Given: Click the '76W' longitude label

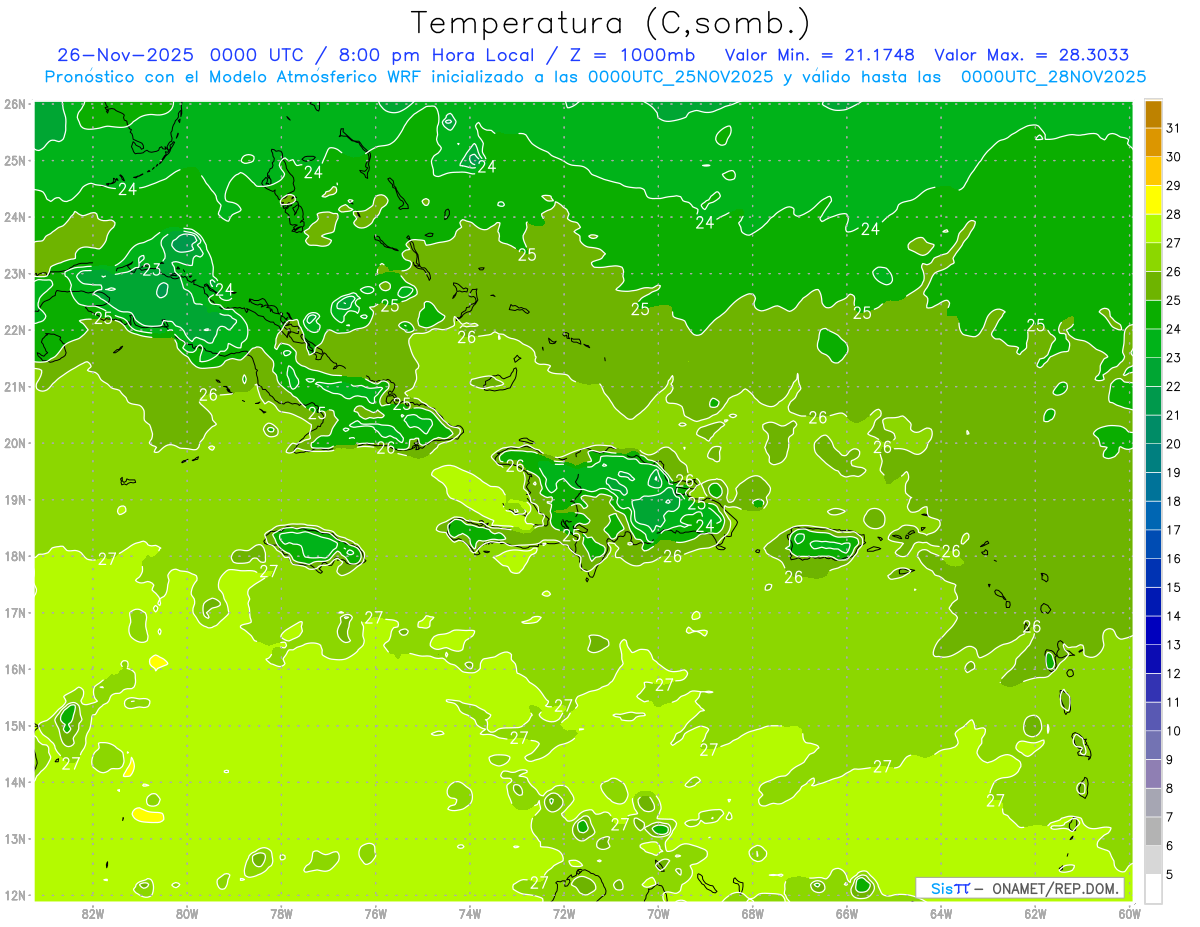Looking at the screenshot, I should coord(375,912).
